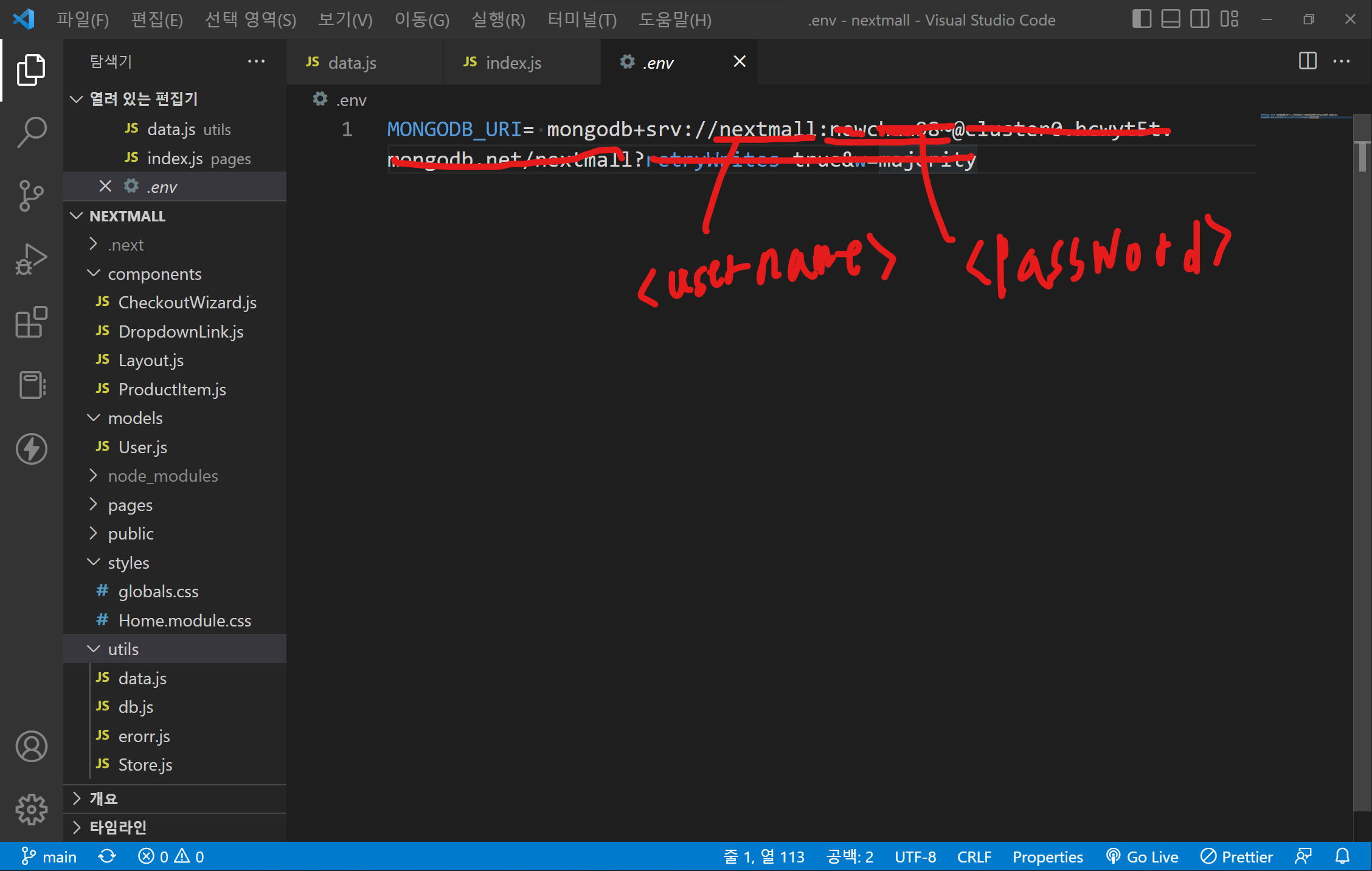Click the main branch indicator

tap(49, 856)
